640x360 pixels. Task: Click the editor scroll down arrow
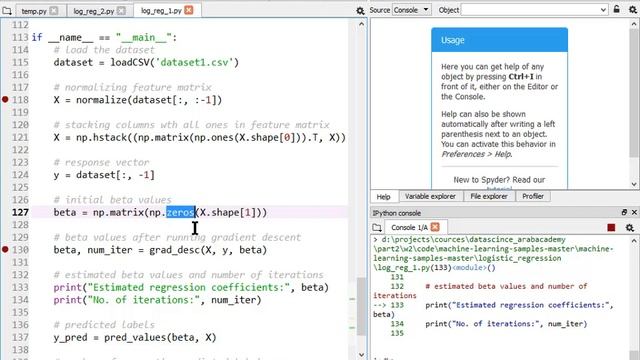click(361, 355)
